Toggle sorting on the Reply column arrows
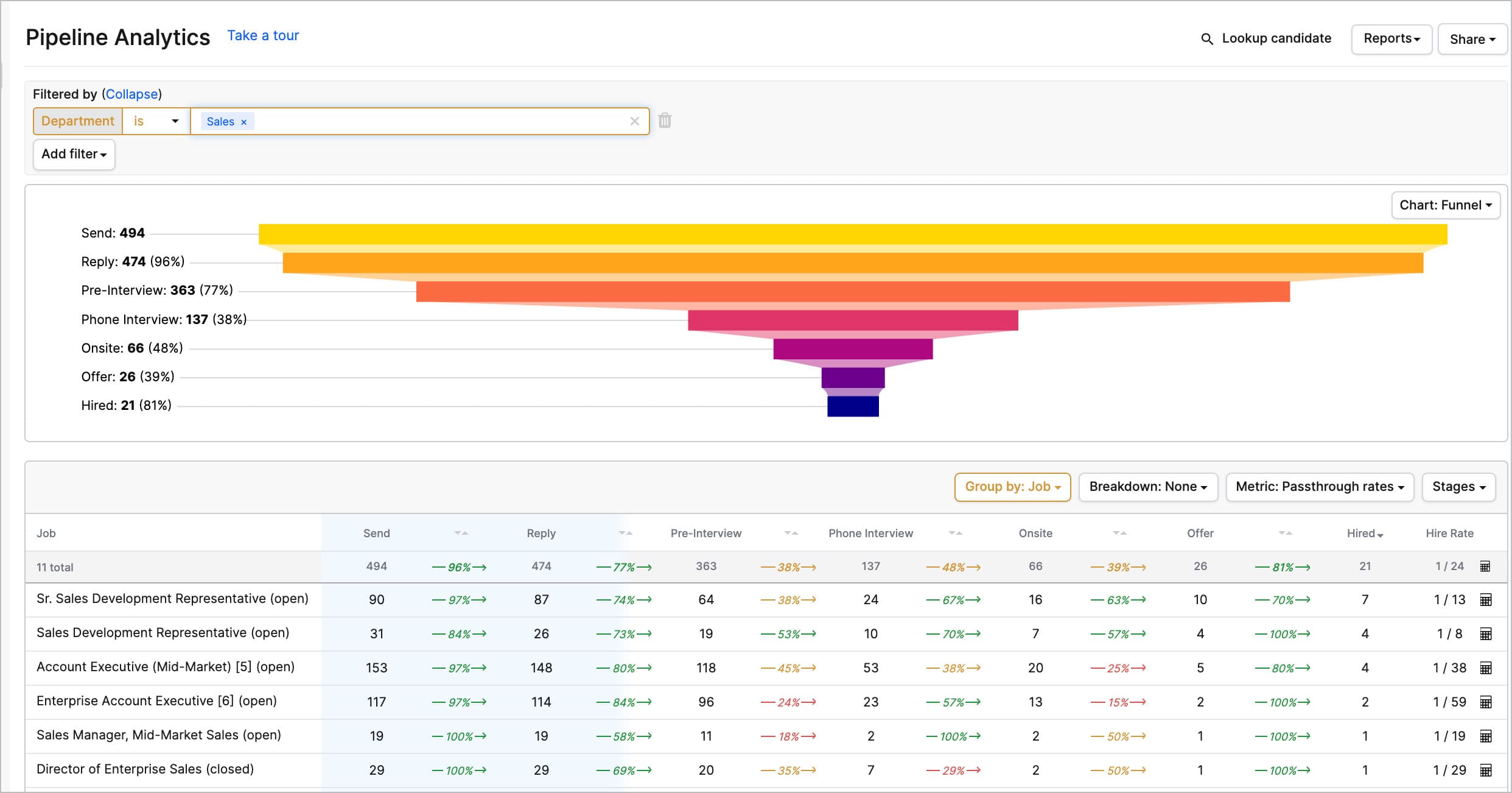This screenshot has height=793, width=1512. point(626,532)
